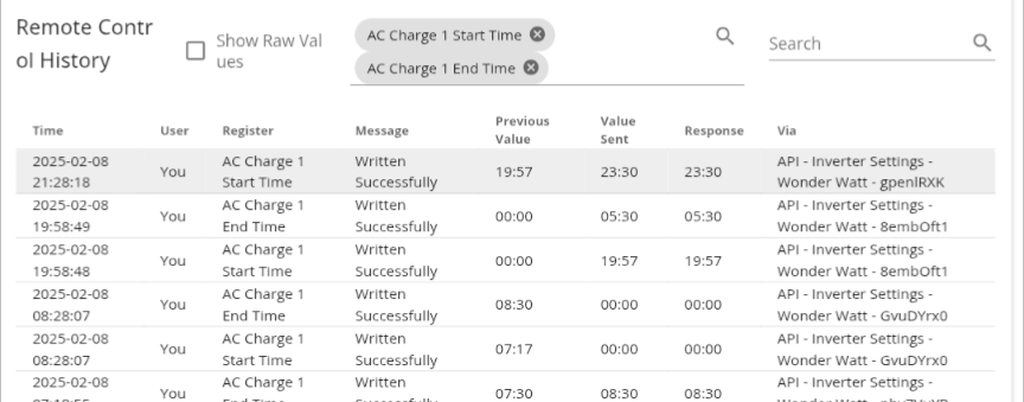
Task: Focus the Search text input
Action: tap(865, 43)
